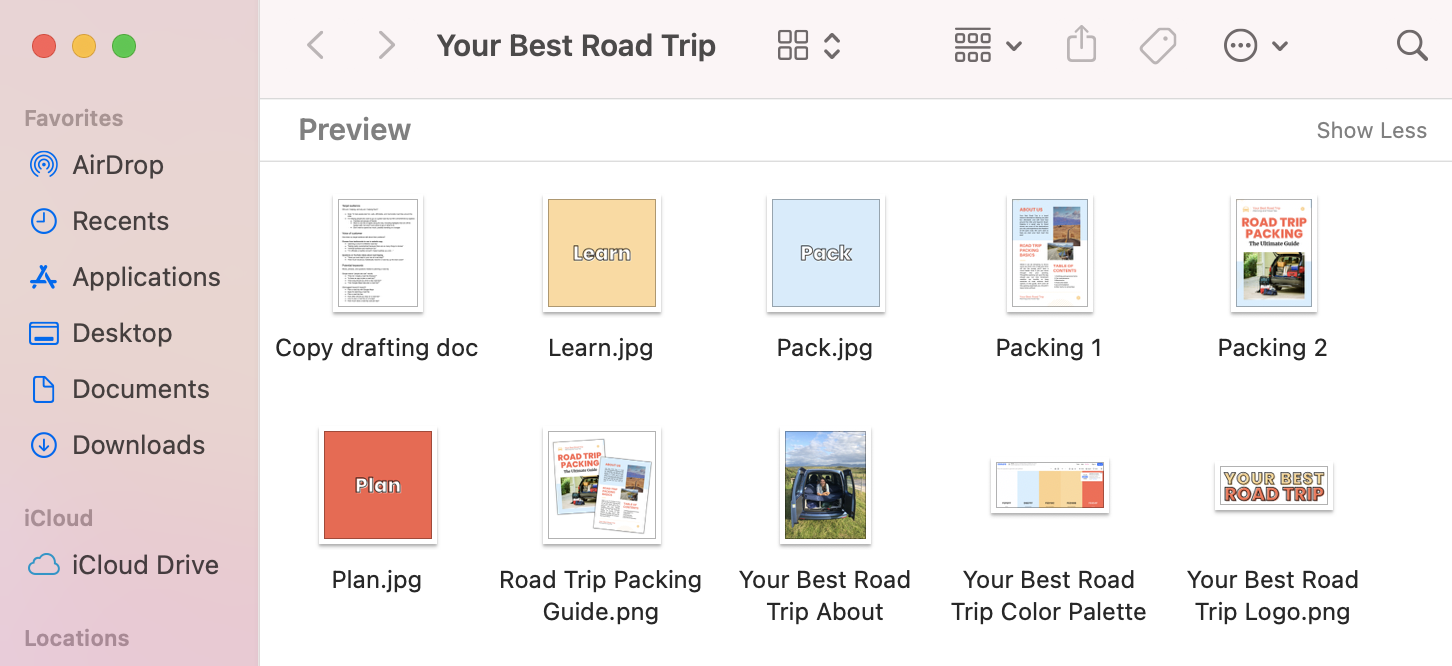The width and height of the screenshot is (1452, 666).
Task: Open the Group By dropdown
Action: click(x=987, y=46)
